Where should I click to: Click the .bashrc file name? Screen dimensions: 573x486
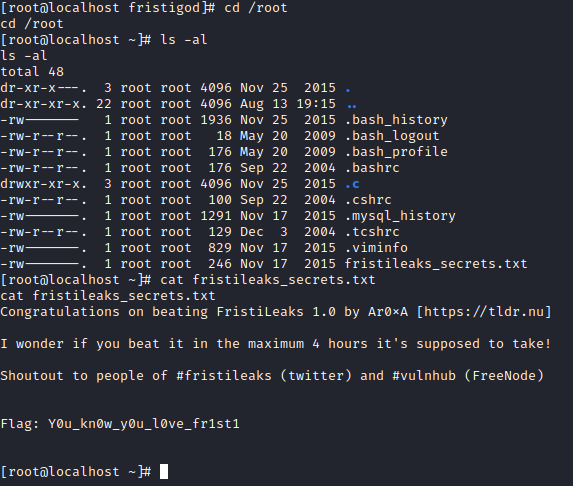372,168
